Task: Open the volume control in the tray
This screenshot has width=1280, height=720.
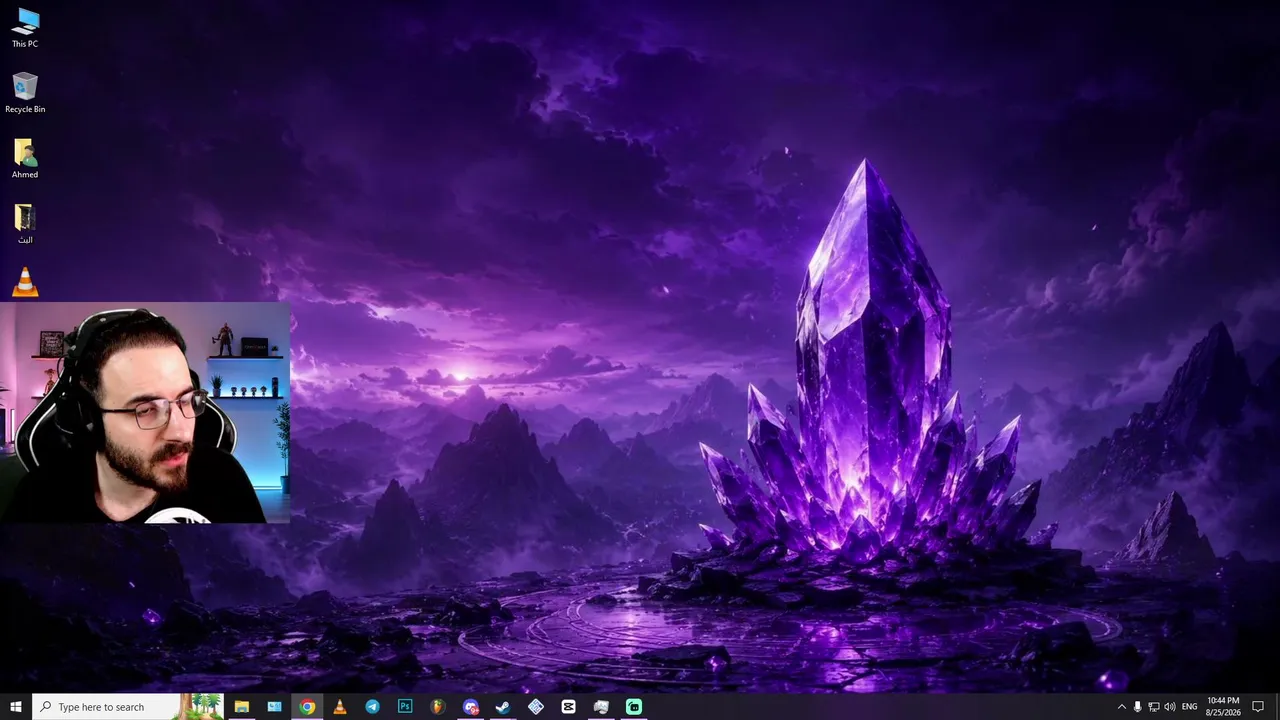Action: tap(1169, 707)
